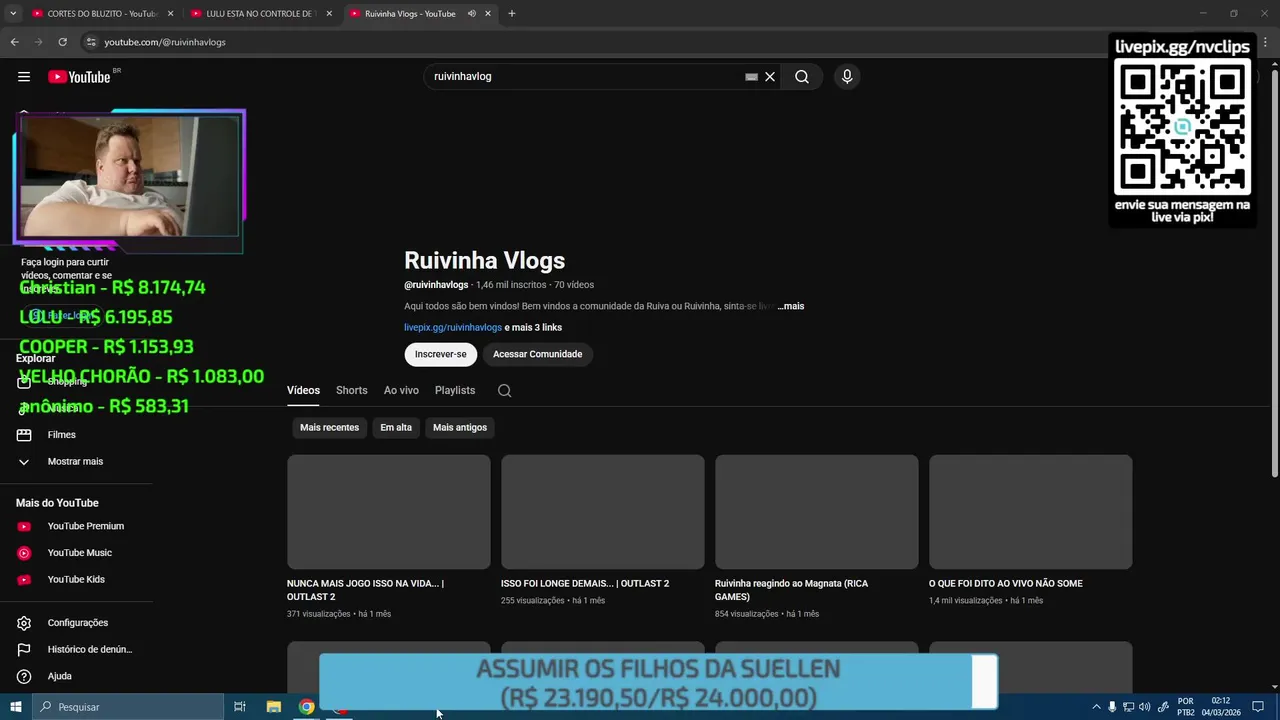Filter videos by Mais antigos
Image resolution: width=1280 pixels, height=720 pixels.
coord(460,428)
